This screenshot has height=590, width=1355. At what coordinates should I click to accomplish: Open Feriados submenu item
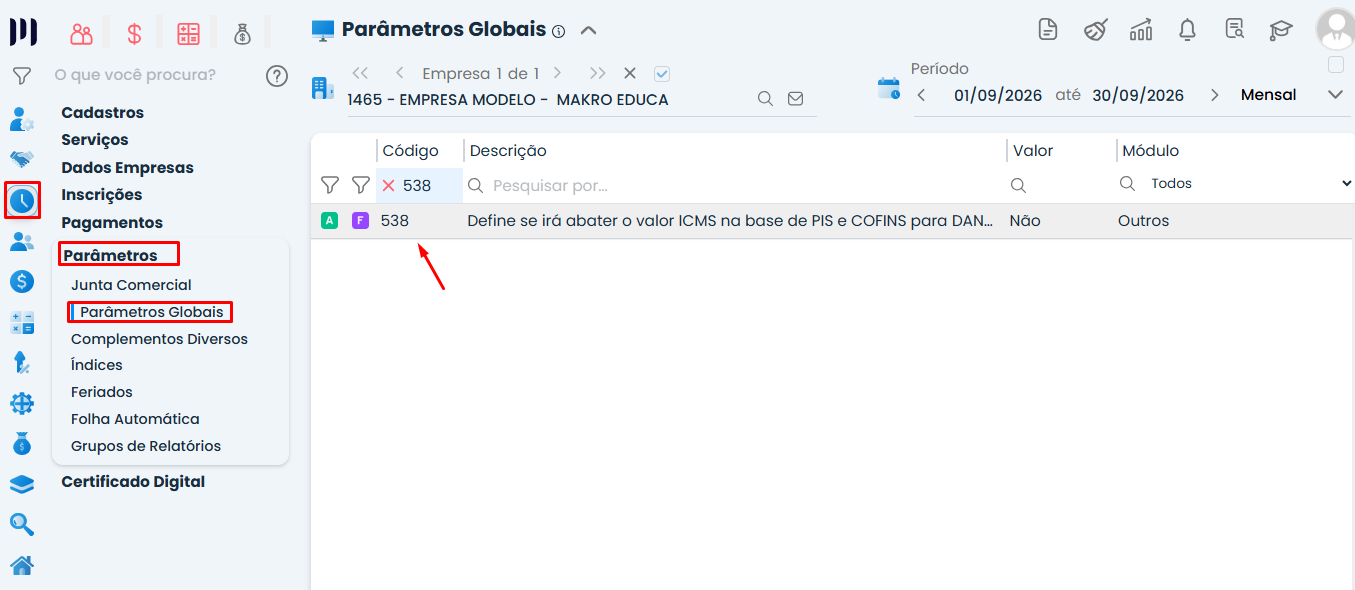(102, 392)
